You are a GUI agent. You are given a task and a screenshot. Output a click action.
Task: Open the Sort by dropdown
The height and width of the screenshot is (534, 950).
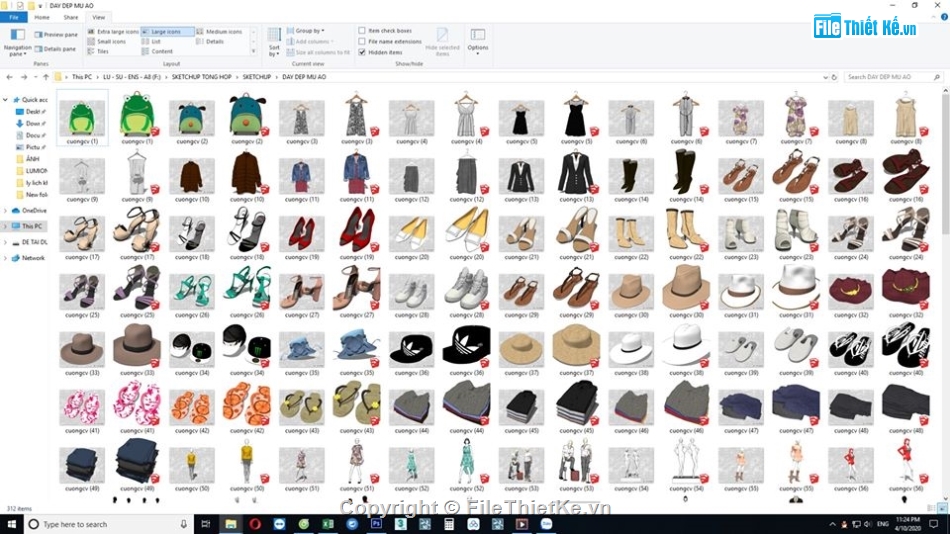[274, 42]
